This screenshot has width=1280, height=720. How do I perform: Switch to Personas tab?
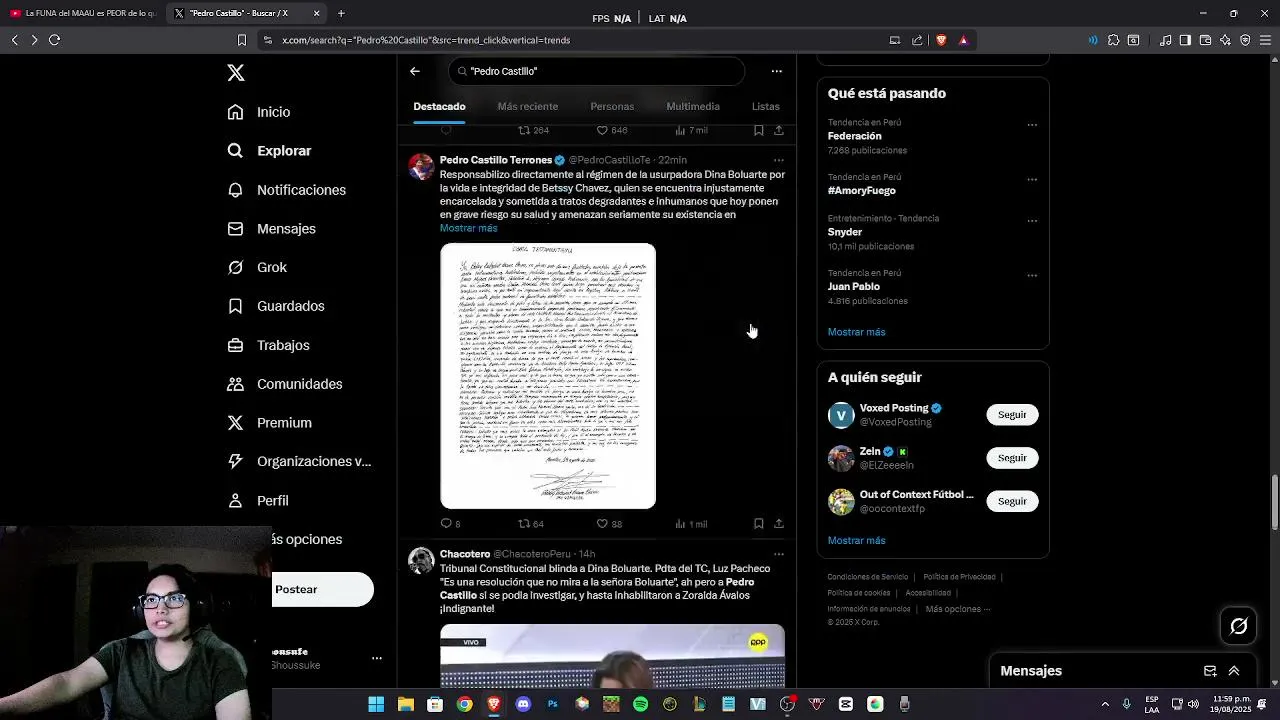(612, 106)
